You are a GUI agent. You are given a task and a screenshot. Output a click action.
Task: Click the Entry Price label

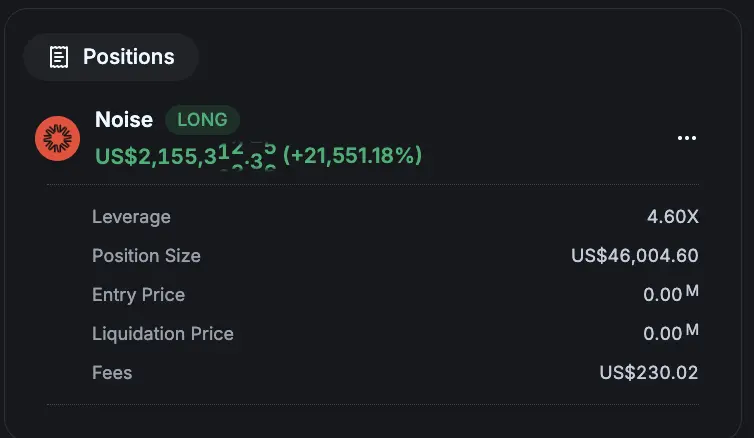138,295
